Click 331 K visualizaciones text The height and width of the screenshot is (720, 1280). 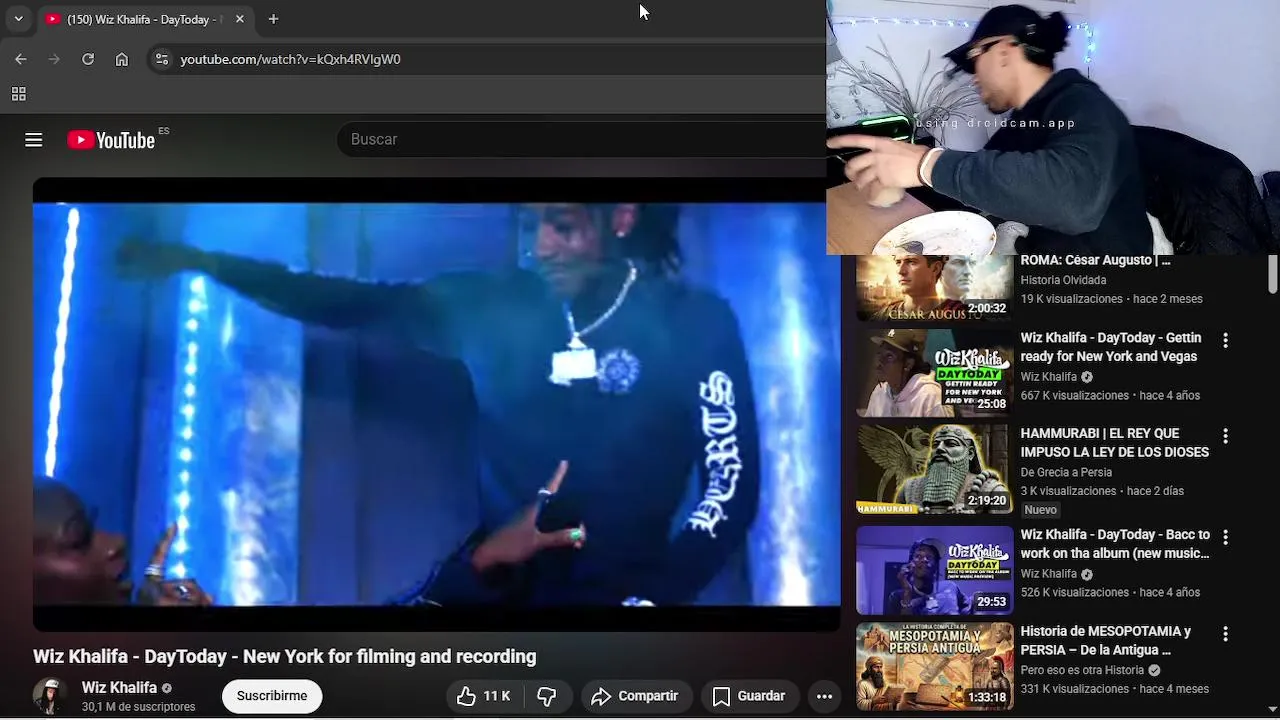click(1074, 689)
